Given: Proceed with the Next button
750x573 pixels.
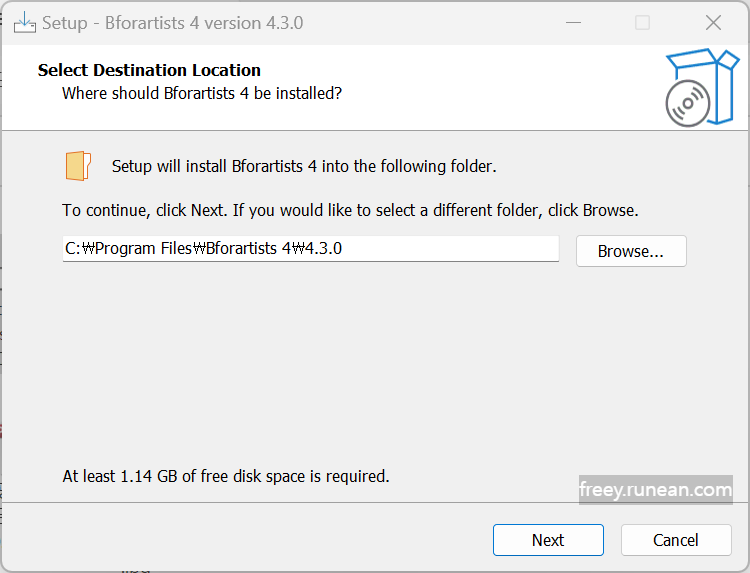Looking at the screenshot, I should point(548,540).
